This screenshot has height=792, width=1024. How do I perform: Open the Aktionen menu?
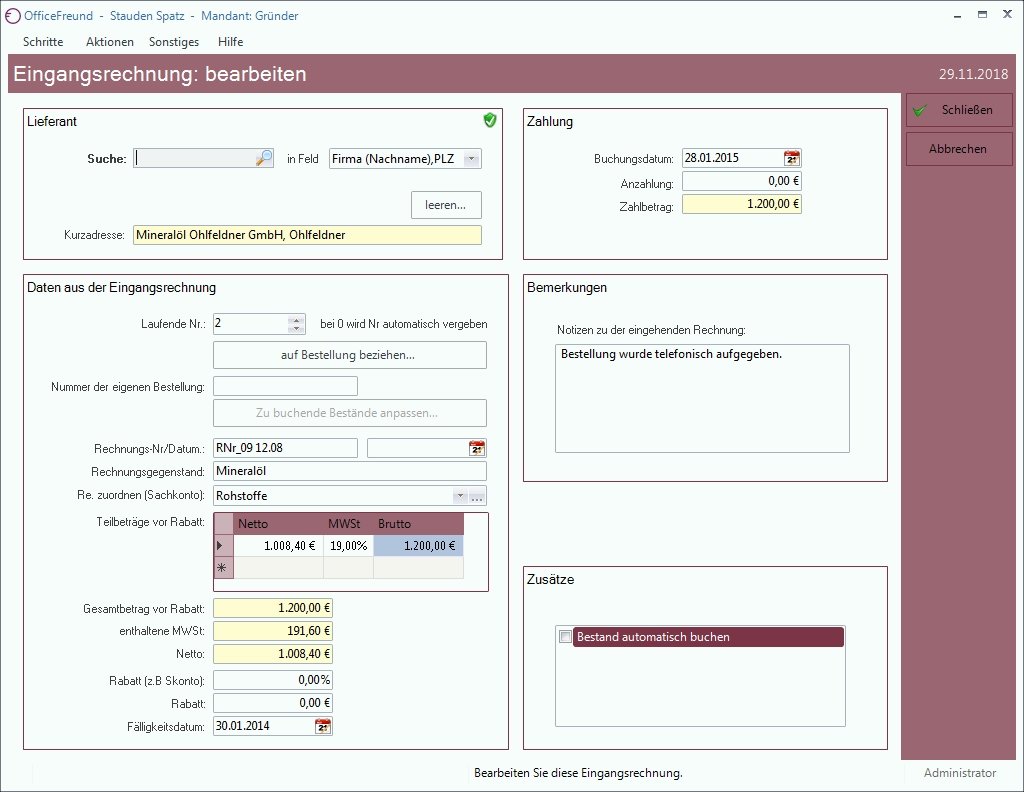coord(110,42)
